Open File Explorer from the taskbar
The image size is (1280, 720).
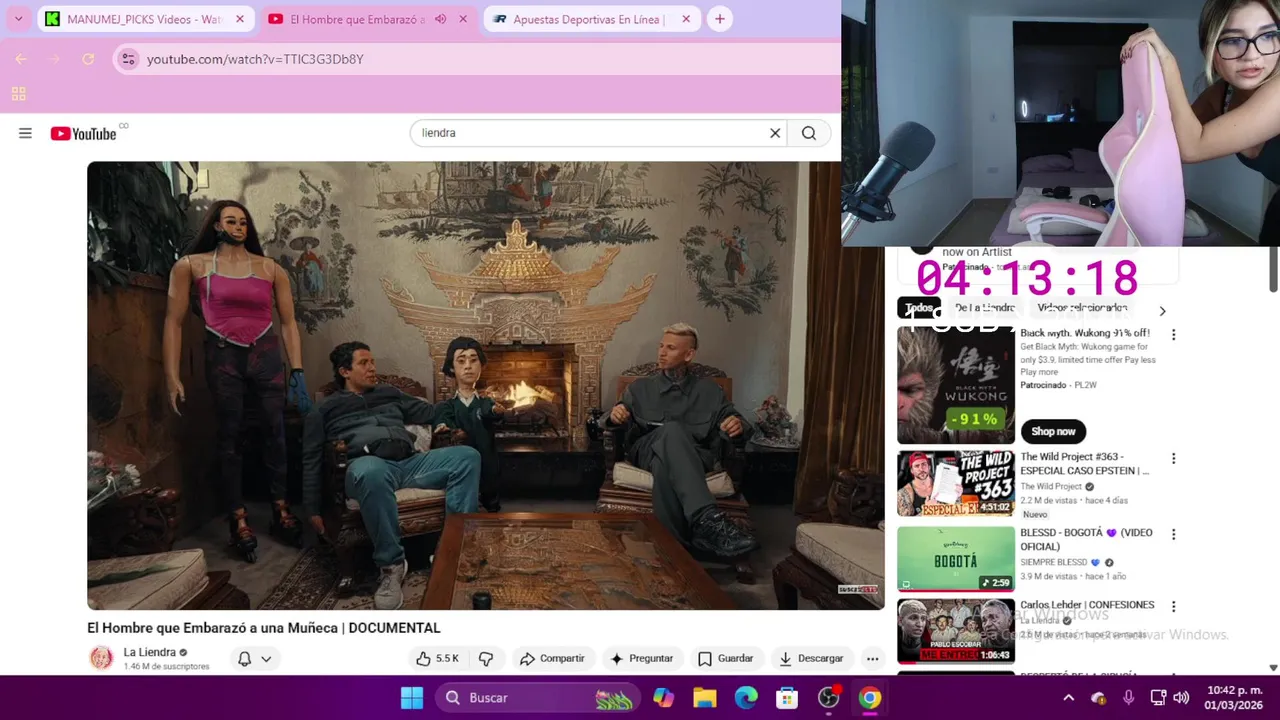pyautogui.click(x=705, y=698)
